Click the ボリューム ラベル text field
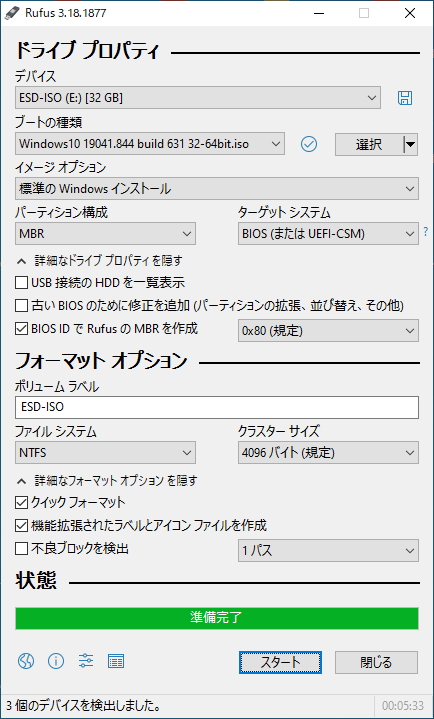 (x=217, y=408)
